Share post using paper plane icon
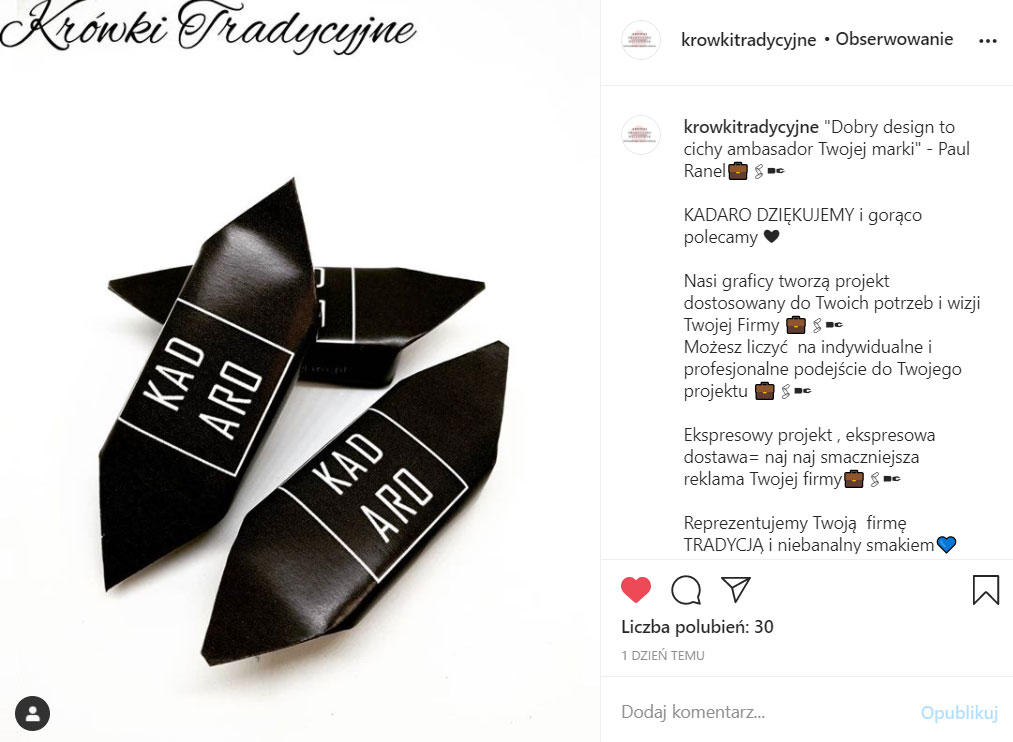 736,589
